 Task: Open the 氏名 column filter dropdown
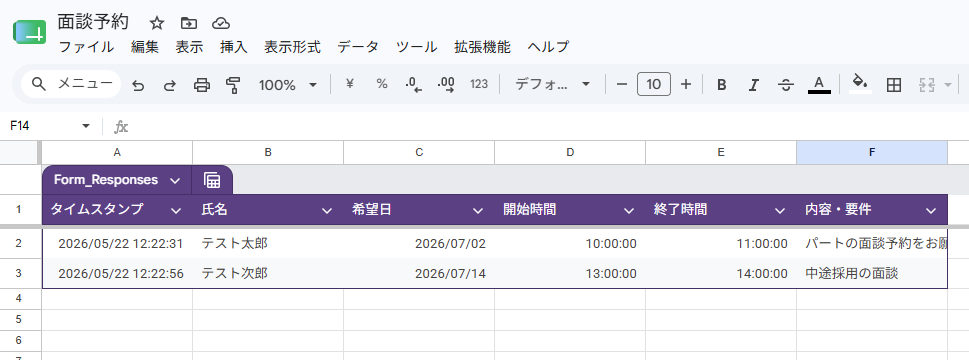point(327,211)
